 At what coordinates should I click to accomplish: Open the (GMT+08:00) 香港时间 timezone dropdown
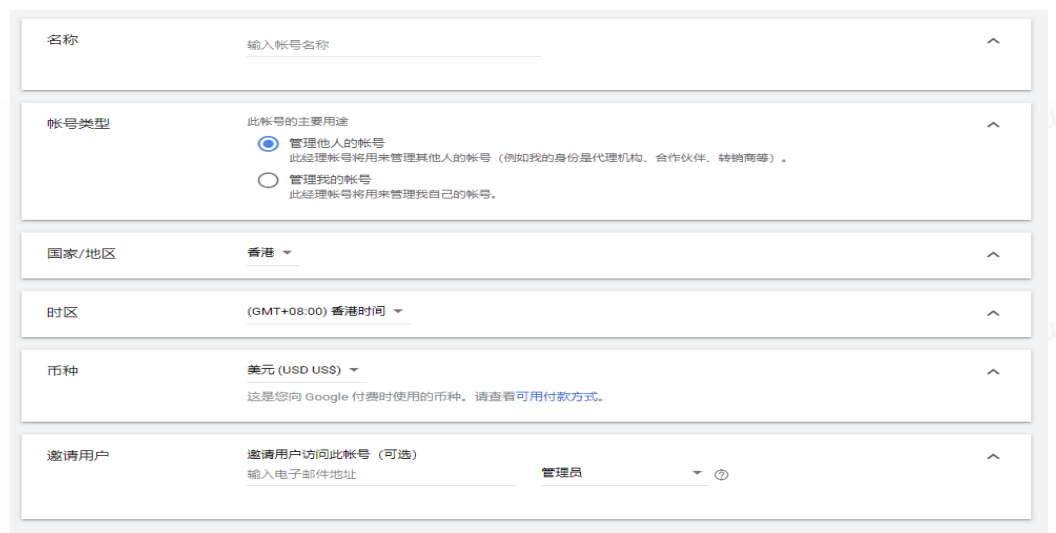[327, 311]
